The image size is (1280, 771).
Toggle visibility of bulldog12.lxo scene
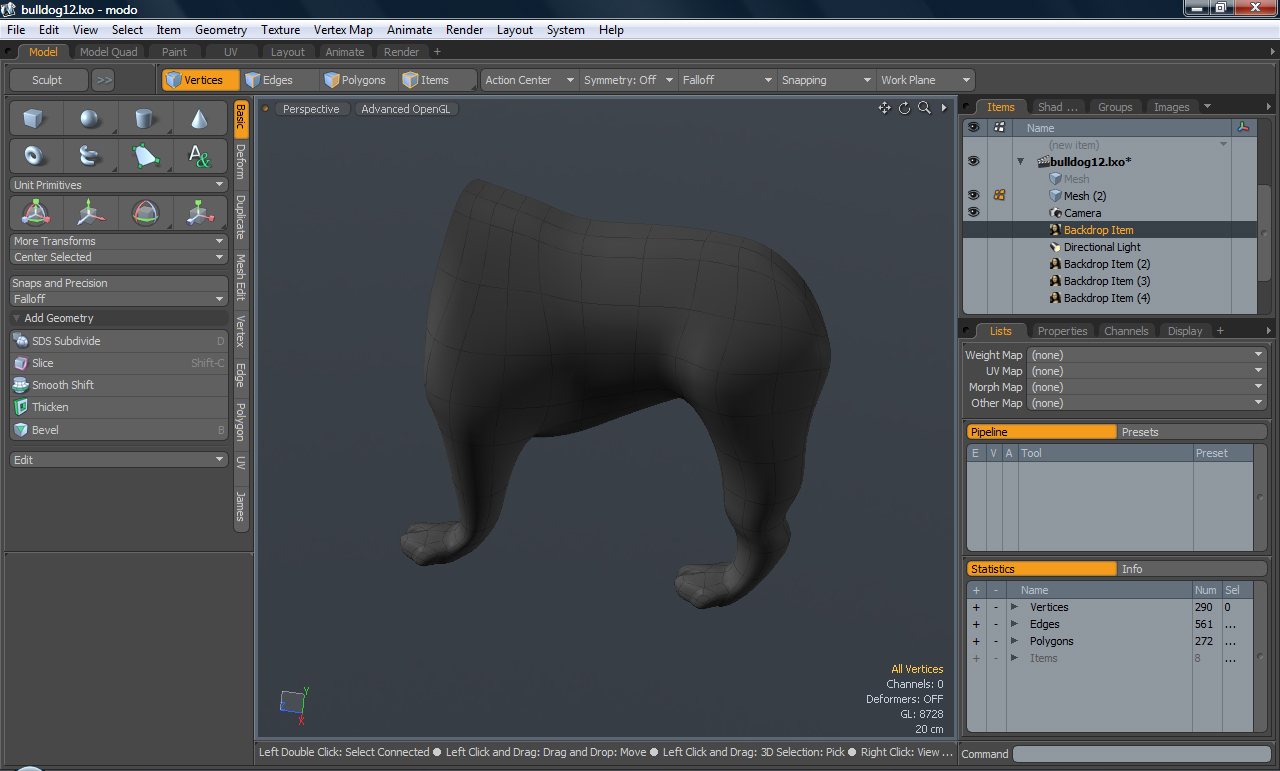973,161
